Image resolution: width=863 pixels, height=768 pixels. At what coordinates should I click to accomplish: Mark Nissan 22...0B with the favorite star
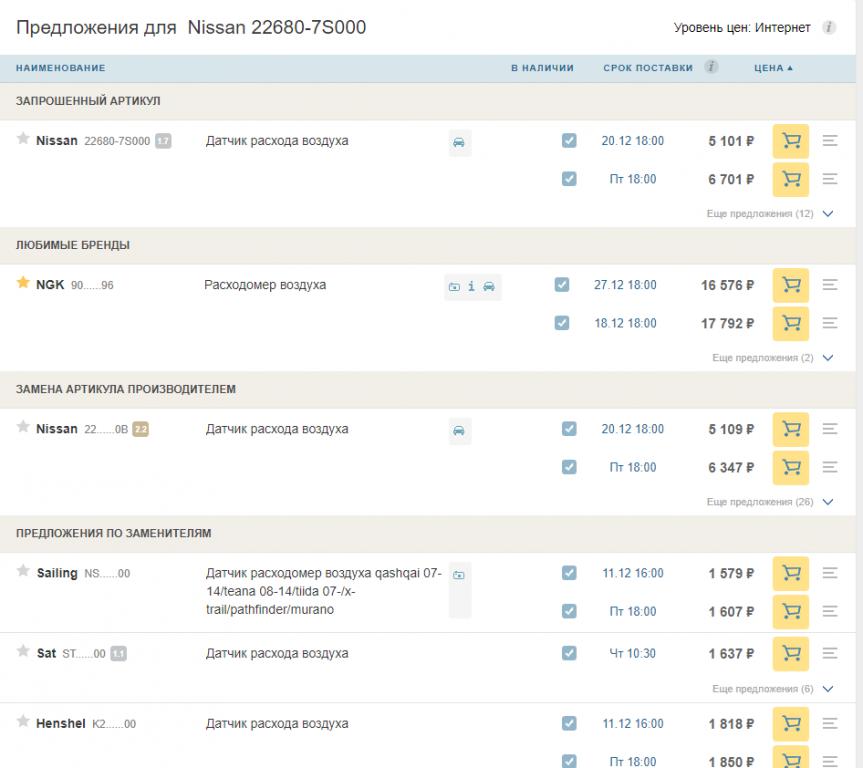[23, 427]
